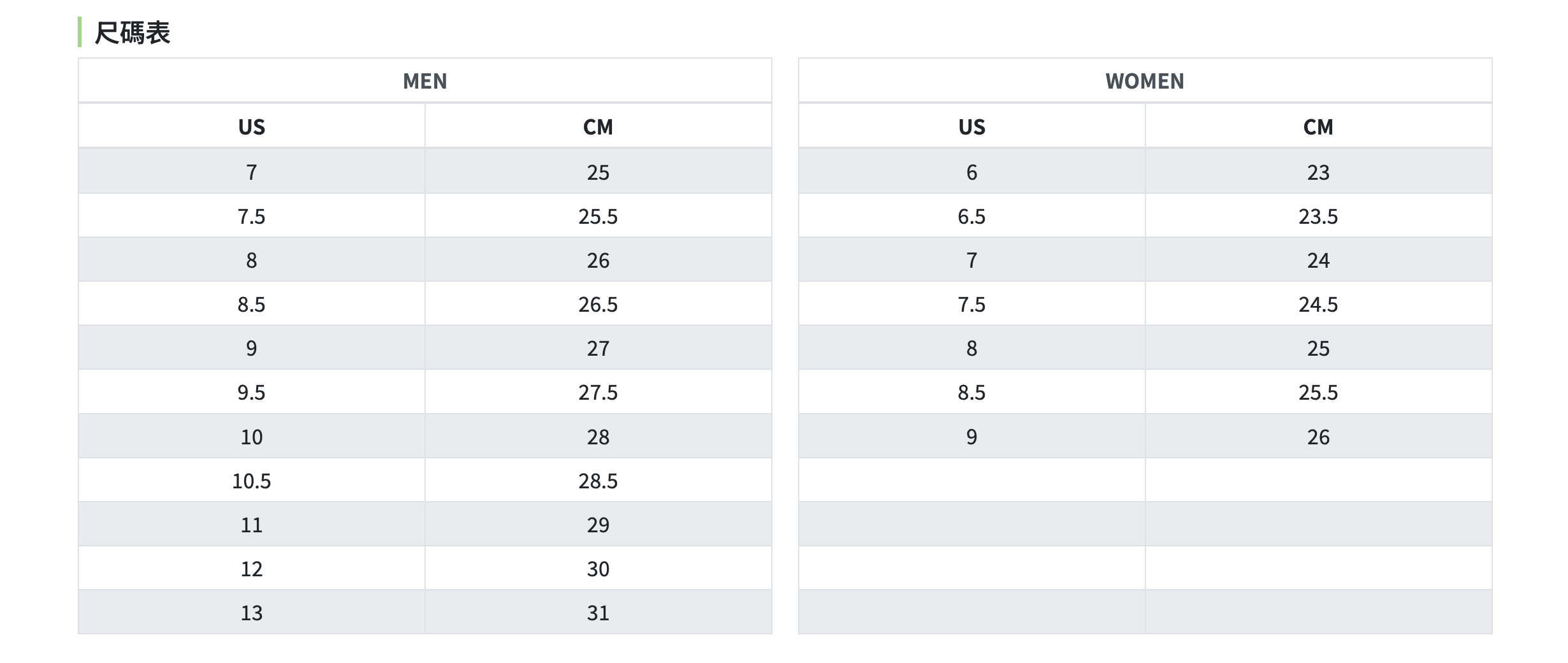Image resolution: width=1568 pixels, height=663 pixels.
Task: Click the men's 28.5 CM cell
Action: 598,481
